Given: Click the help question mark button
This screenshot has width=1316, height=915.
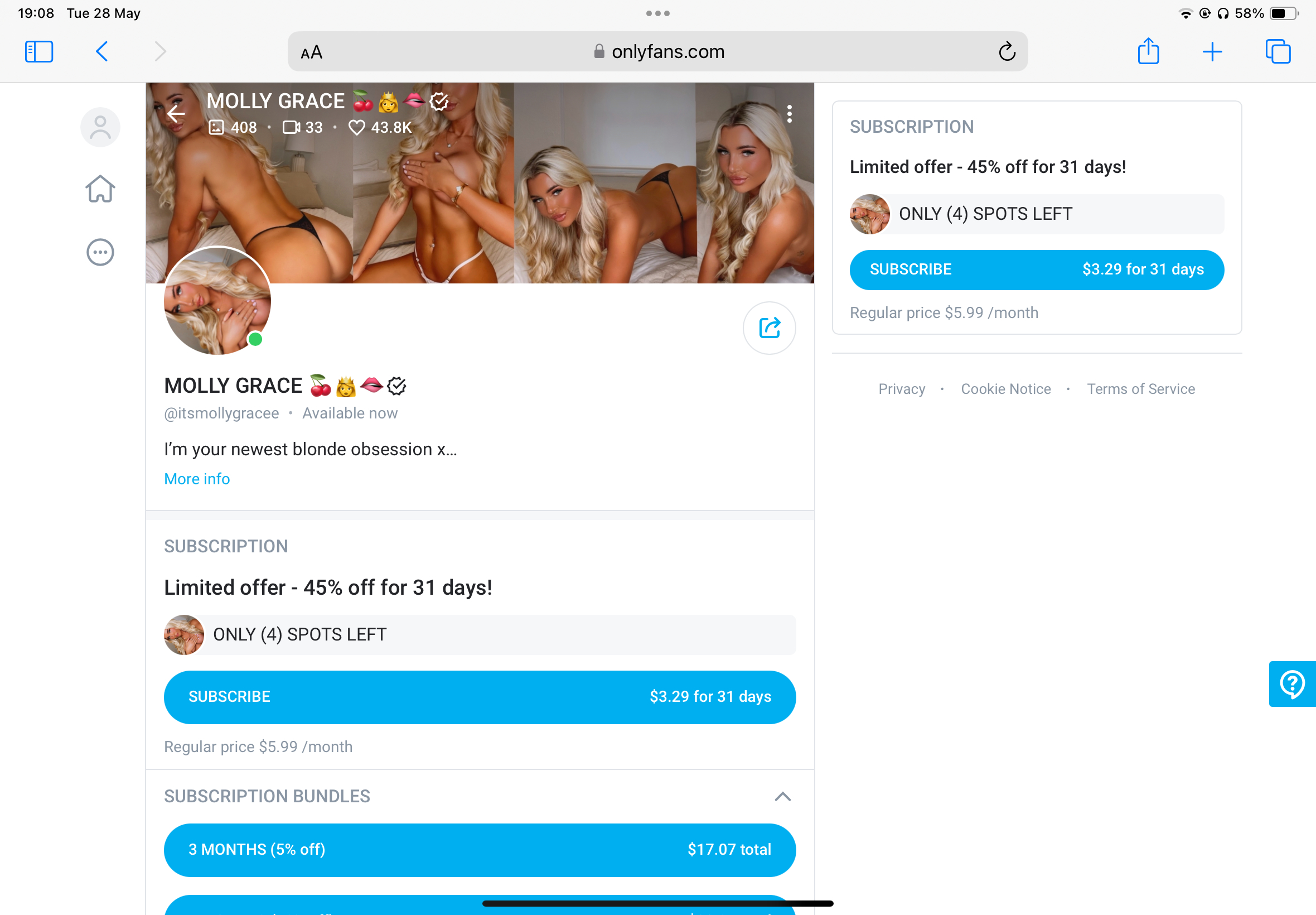Looking at the screenshot, I should (1291, 683).
